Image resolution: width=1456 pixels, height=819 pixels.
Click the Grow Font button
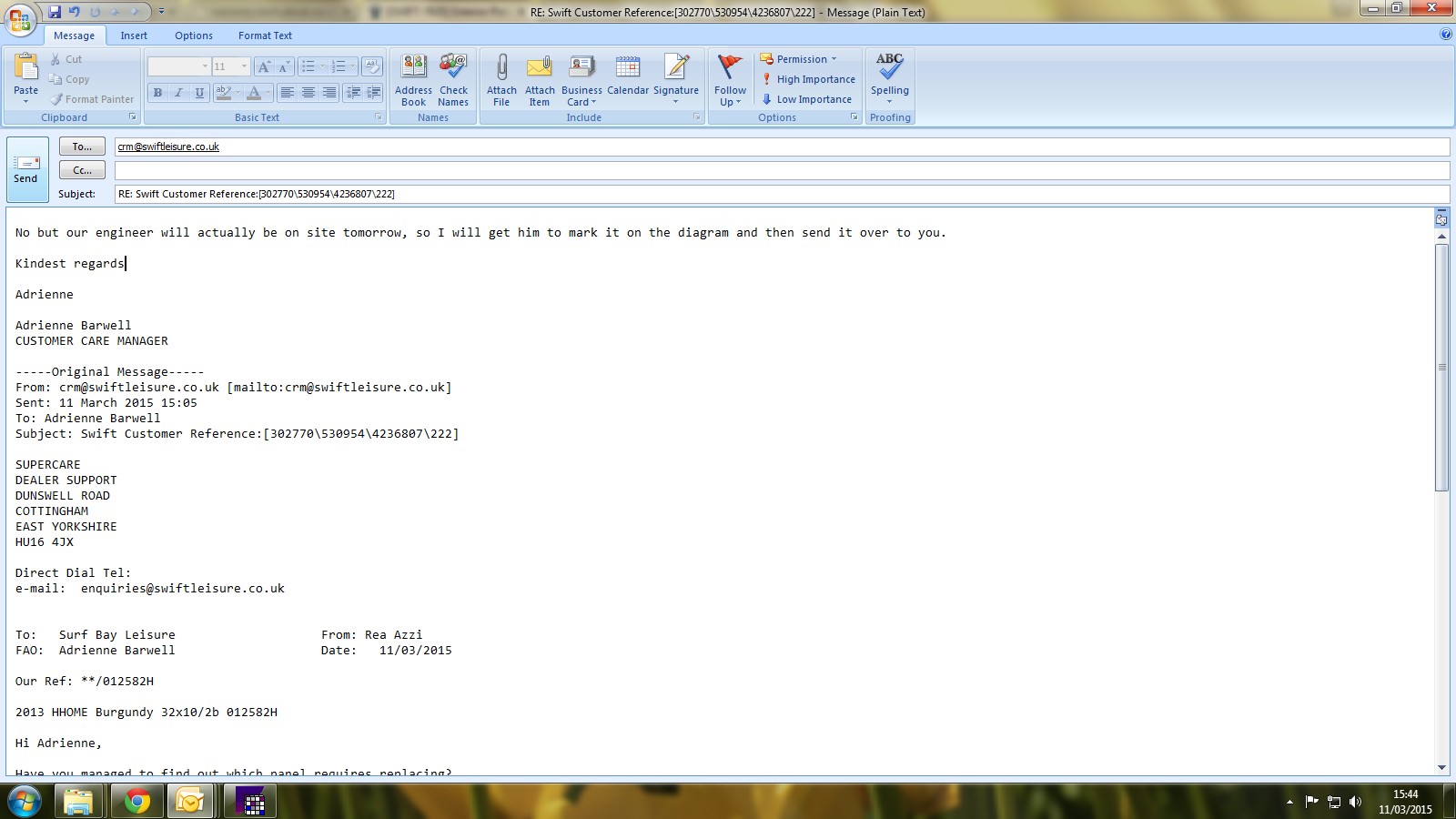[264, 66]
